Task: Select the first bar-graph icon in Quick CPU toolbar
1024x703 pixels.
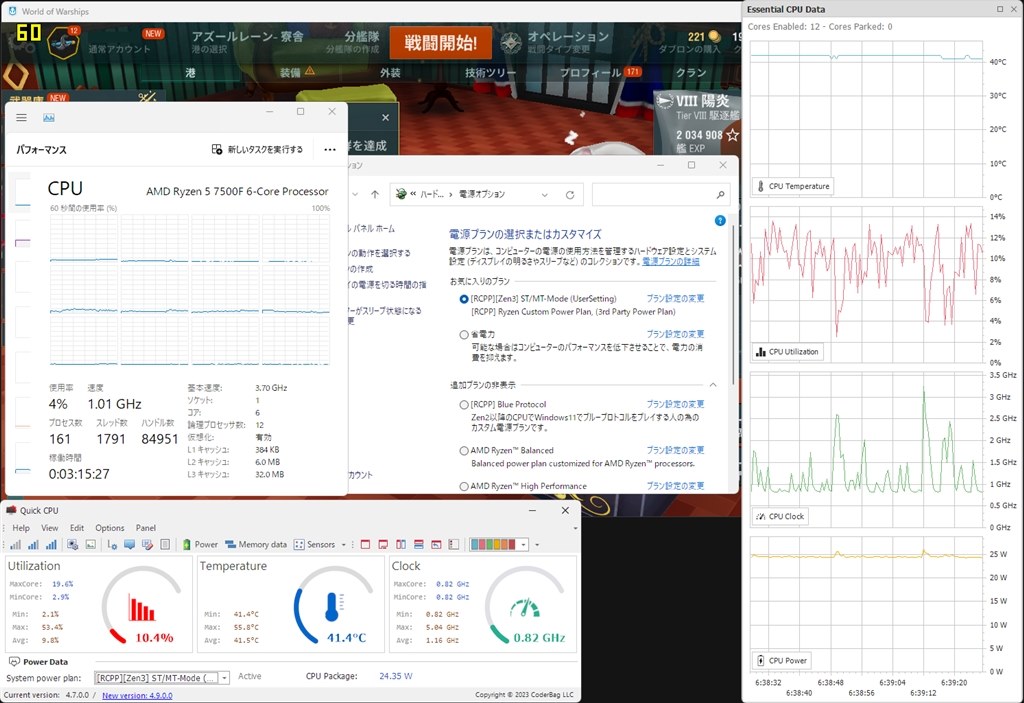Action: click(x=14, y=543)
